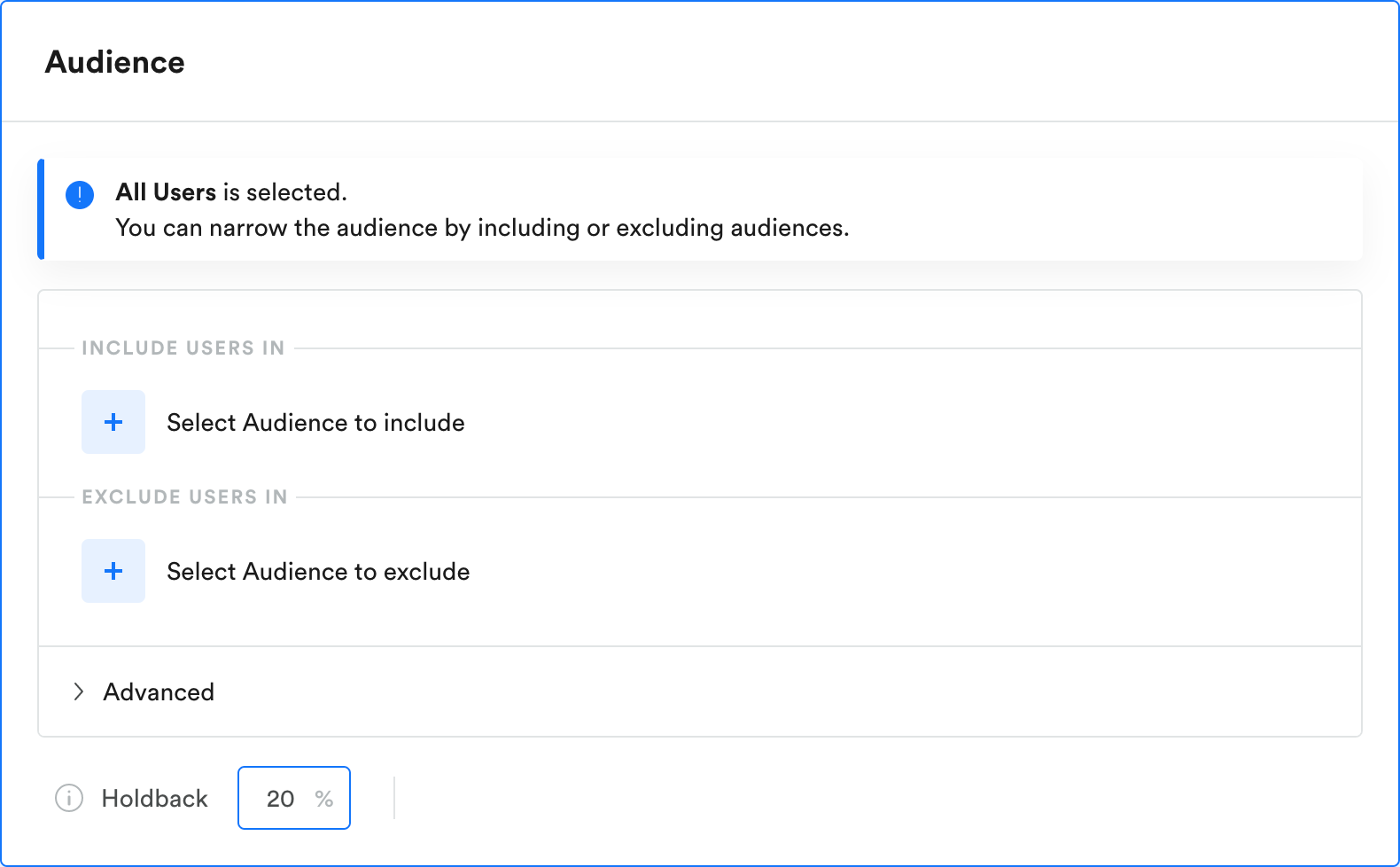
Task: Click the "All Users" bold text
Action: [x=166, y=192]
